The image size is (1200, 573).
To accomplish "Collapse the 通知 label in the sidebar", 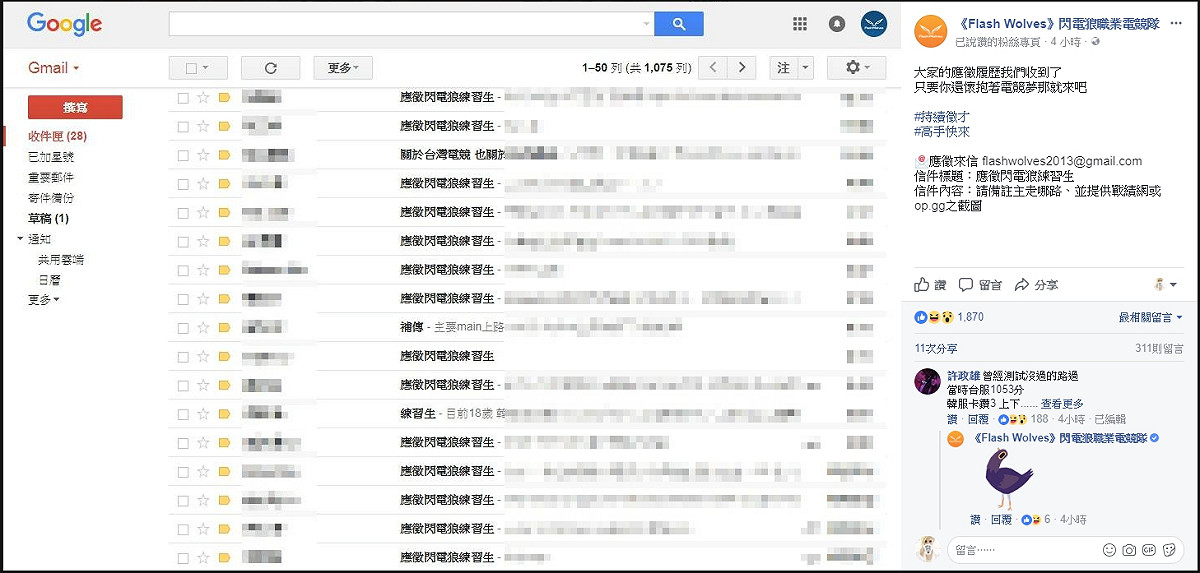I will 21,239.
